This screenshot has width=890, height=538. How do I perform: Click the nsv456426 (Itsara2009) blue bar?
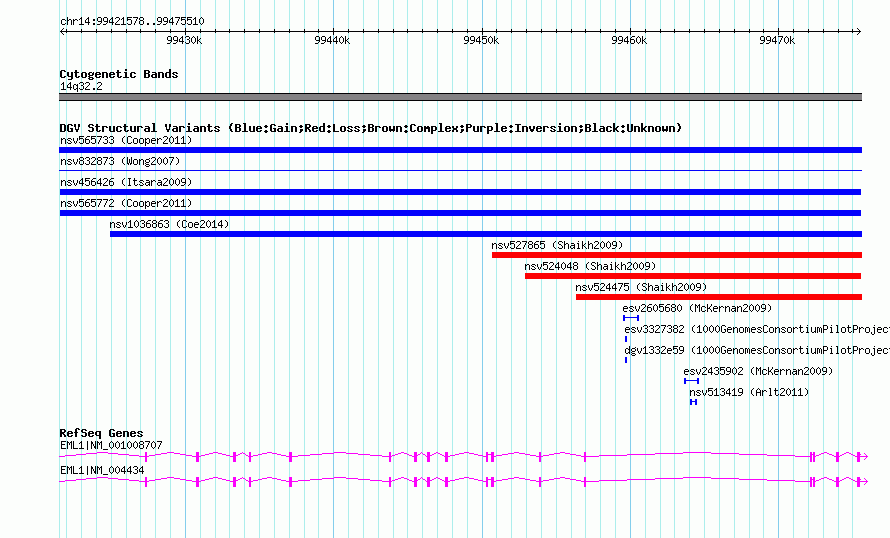[460, 192]
